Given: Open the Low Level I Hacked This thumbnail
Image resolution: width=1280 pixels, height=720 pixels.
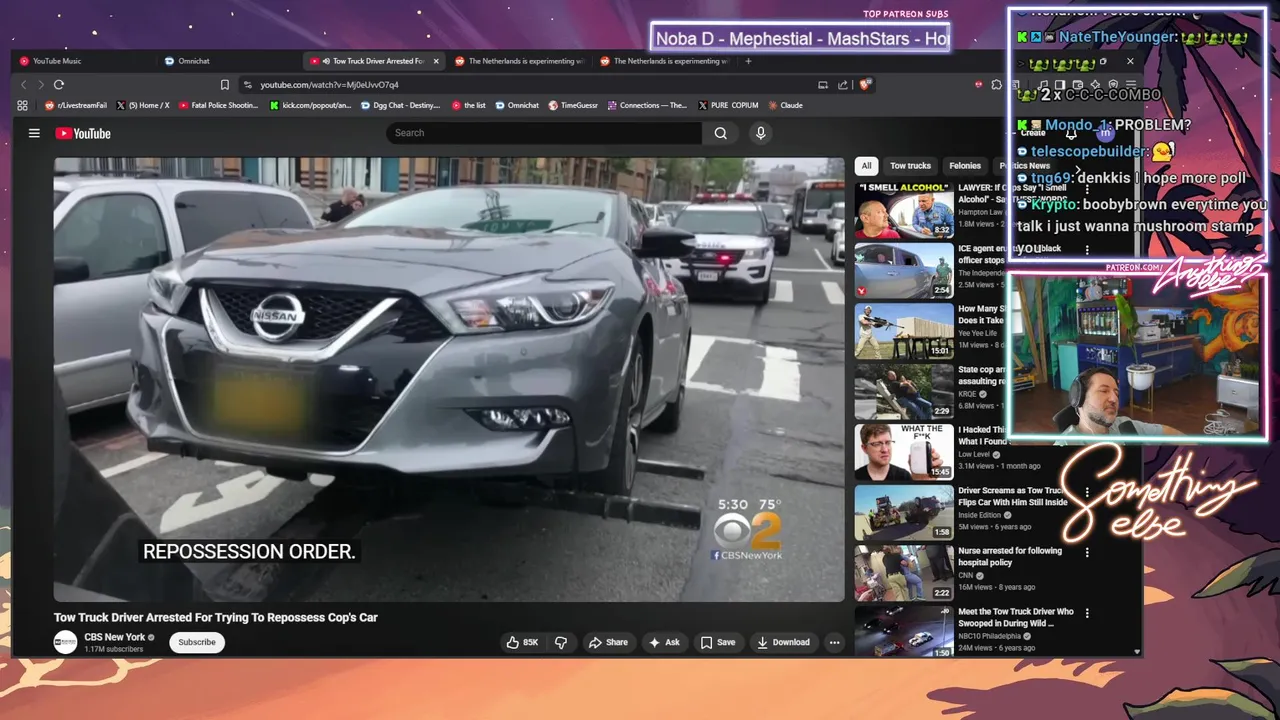Looking at the screenshot, I should point(904,452).
